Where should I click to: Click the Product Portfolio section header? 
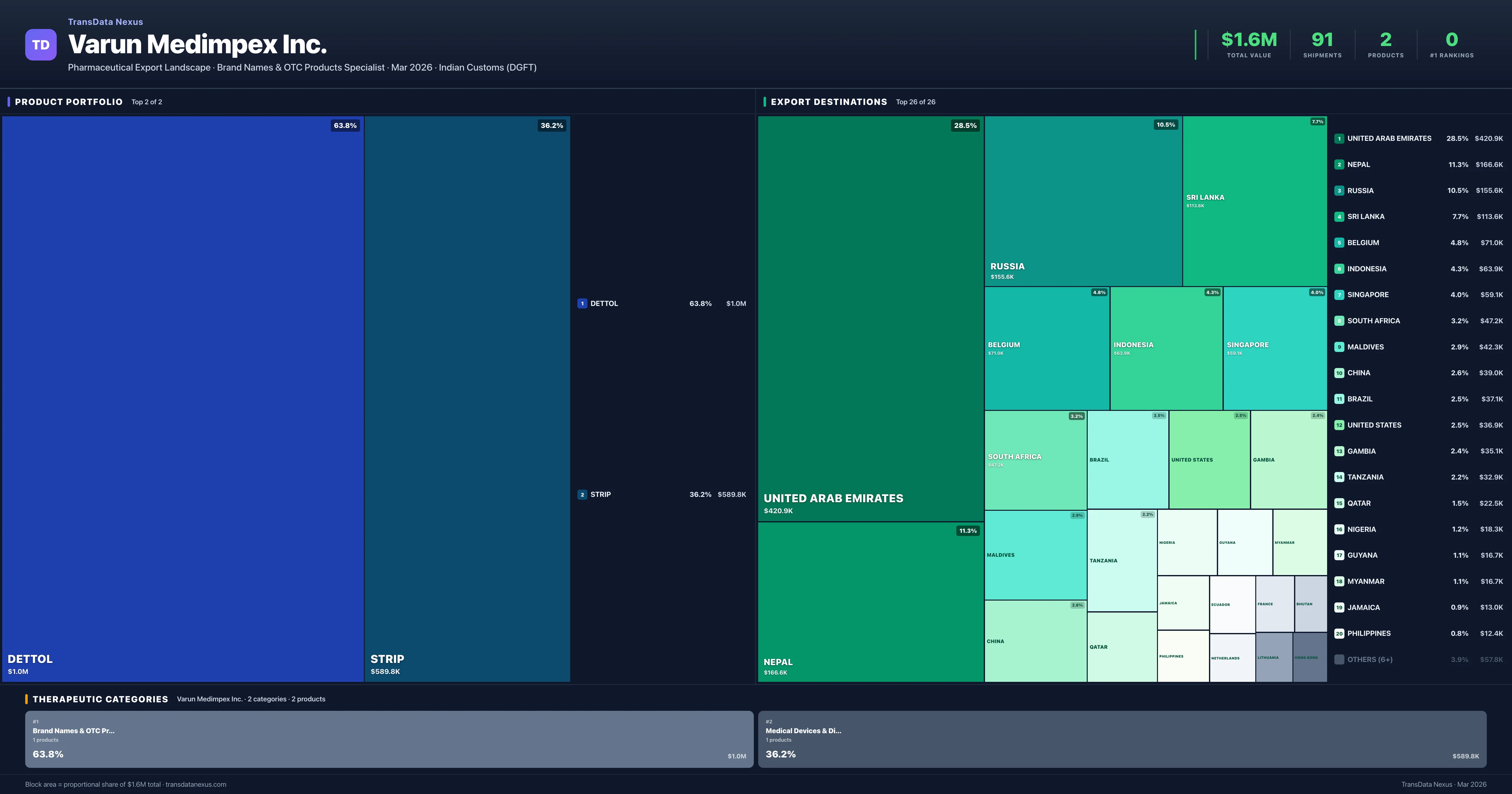[x=69, y=101]
